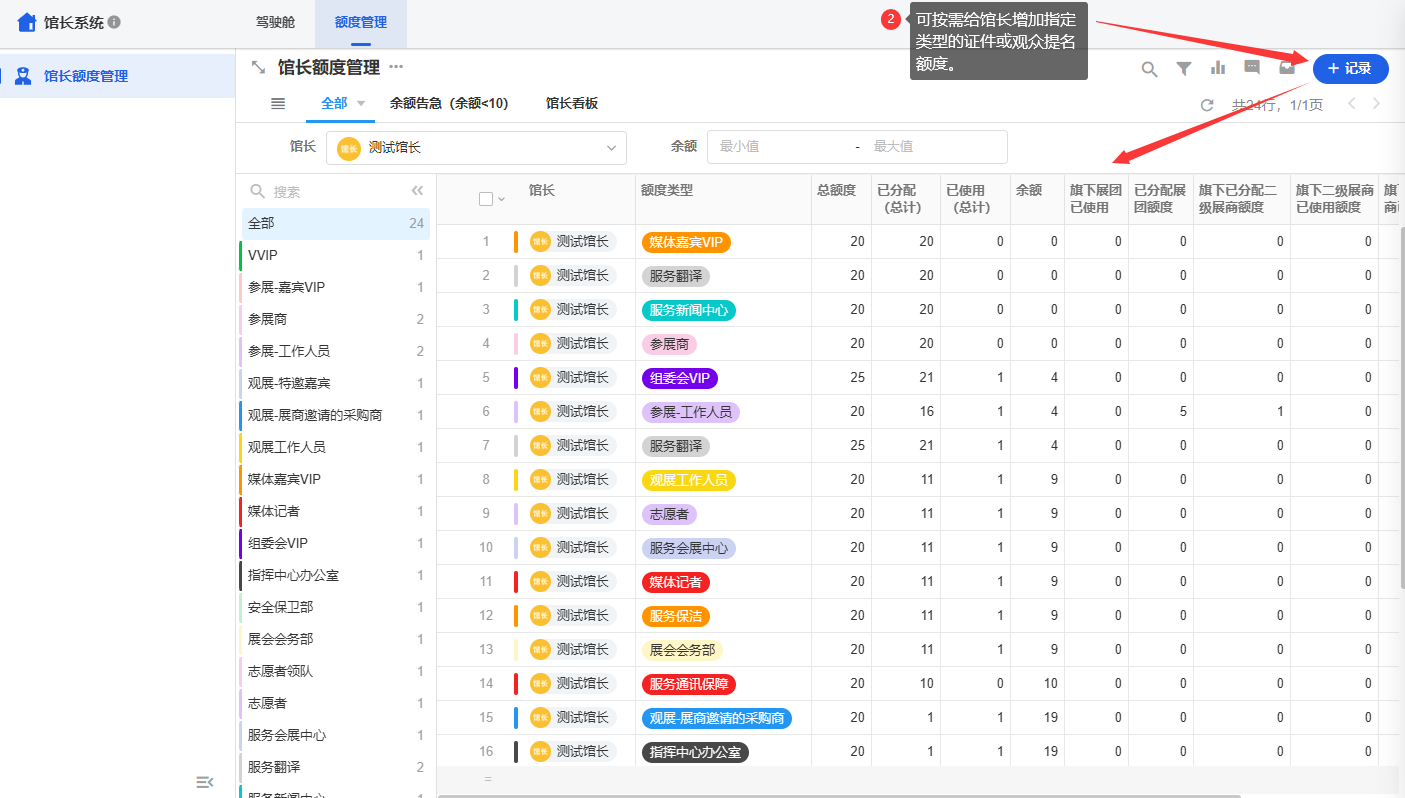Filter by VVIP category
Viewport: 1405px width, 798px height.
coord(336,255)
